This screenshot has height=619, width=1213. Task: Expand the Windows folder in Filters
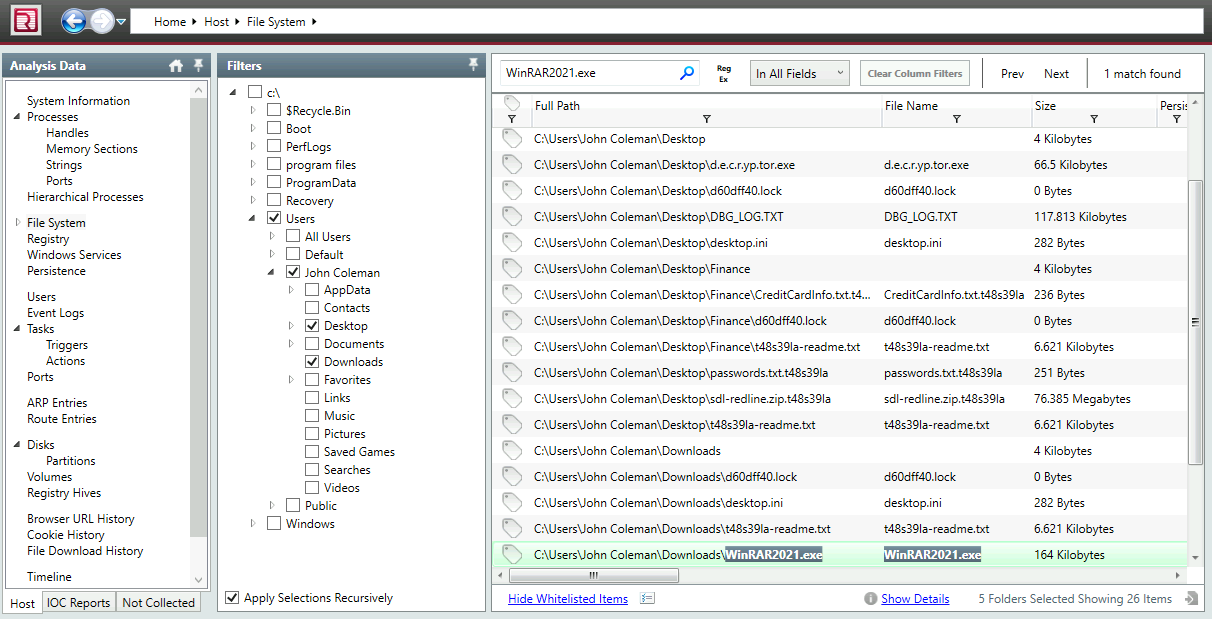point(254,524)
